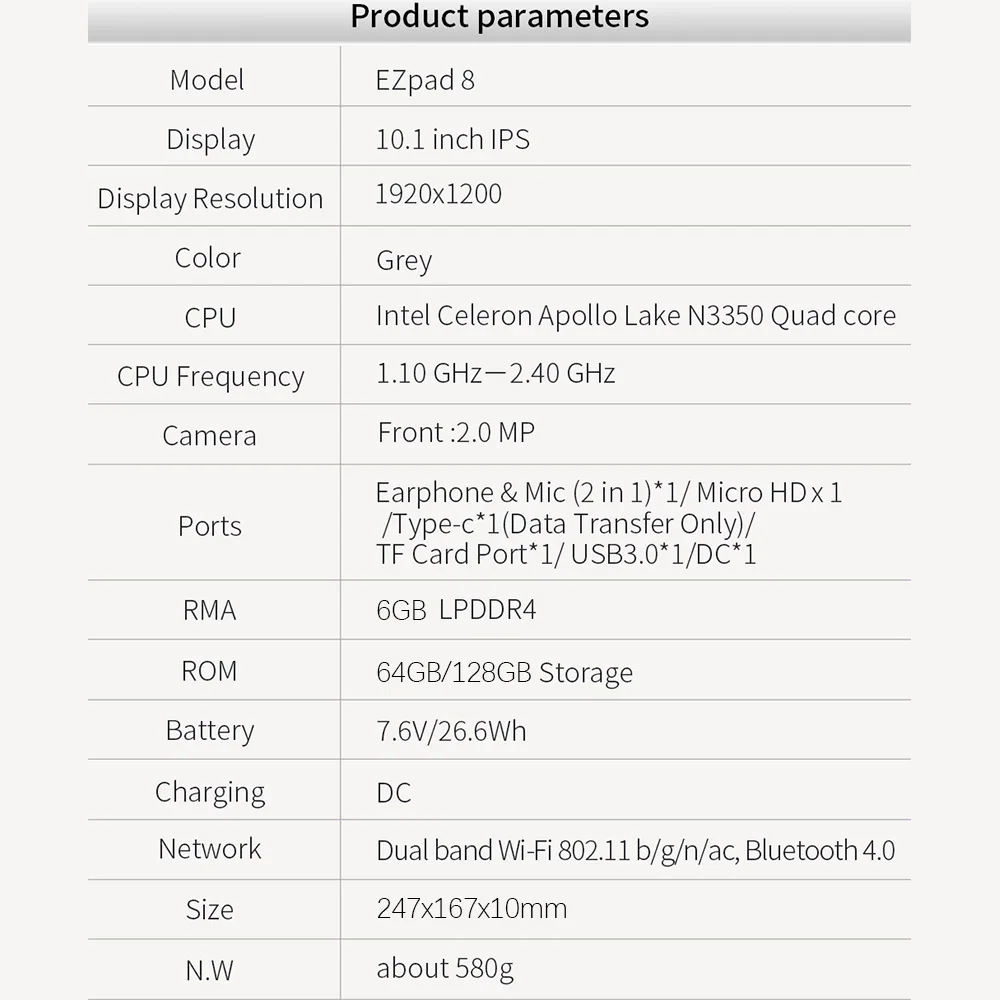Select the 1920x1200 resolution value
Screen dimensions: 1000x1000
(439, 194)
